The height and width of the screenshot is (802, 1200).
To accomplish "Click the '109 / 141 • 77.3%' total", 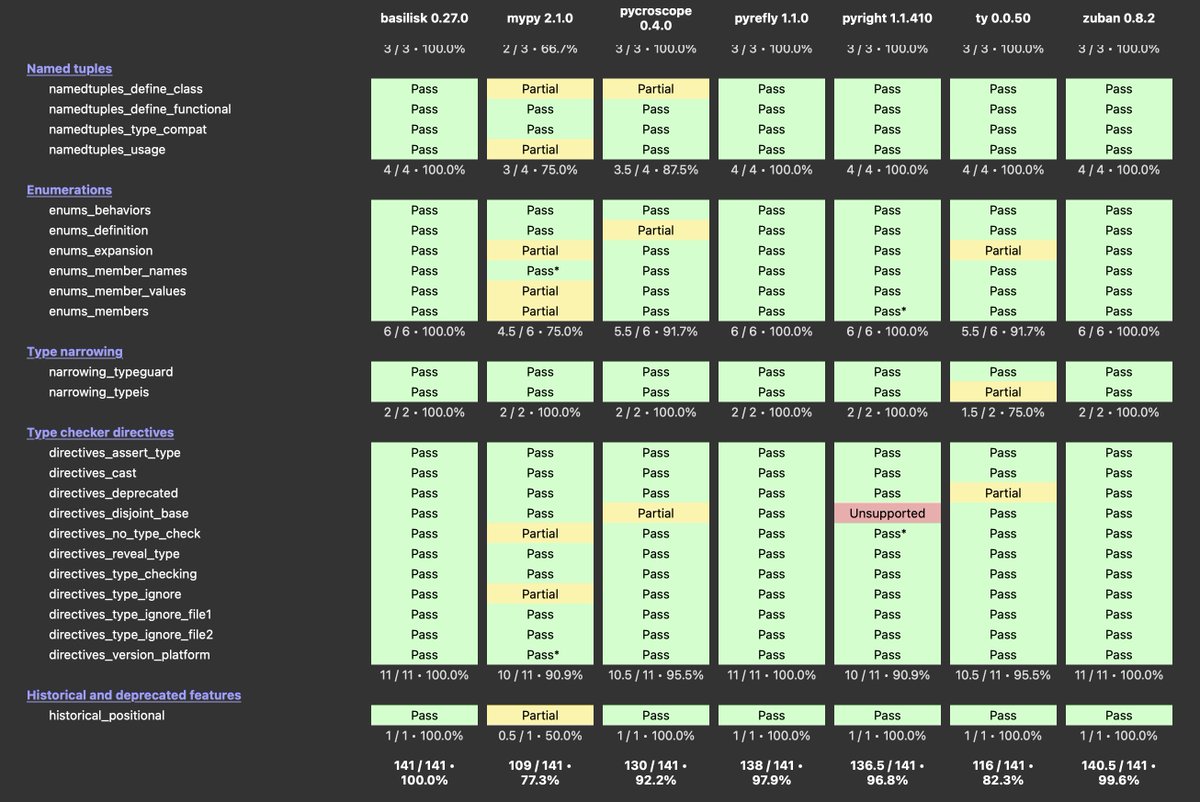I will click(540, 772).
